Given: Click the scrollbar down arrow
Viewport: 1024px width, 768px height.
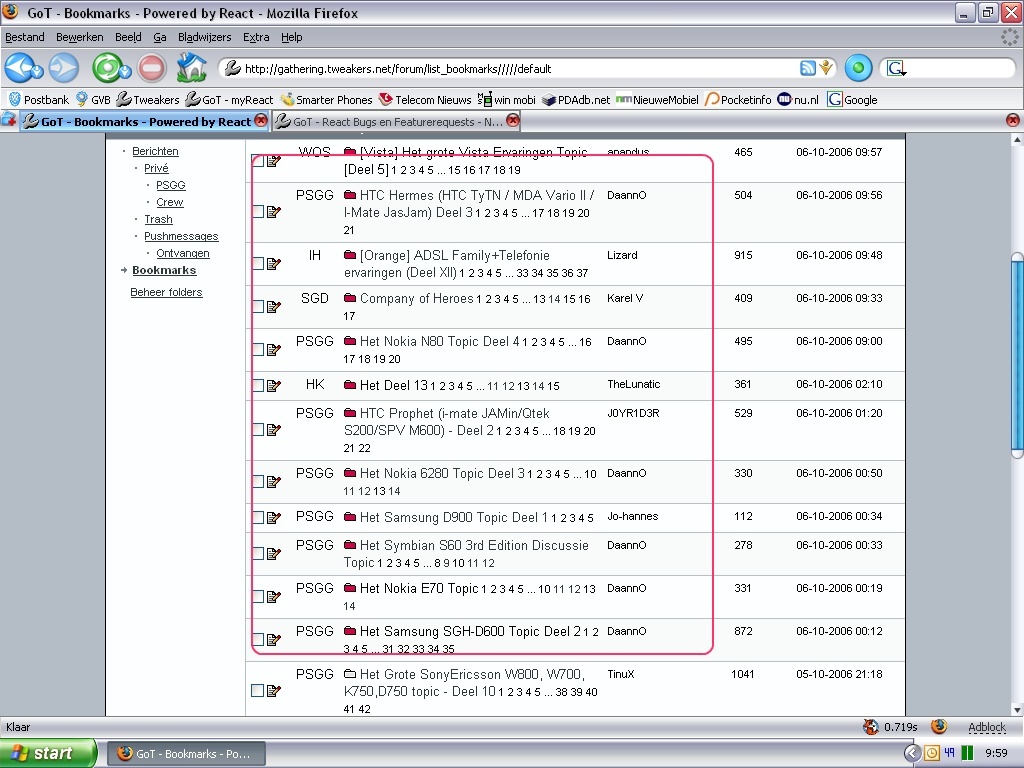Looking at the screenshot, I should pos(1017,709).
